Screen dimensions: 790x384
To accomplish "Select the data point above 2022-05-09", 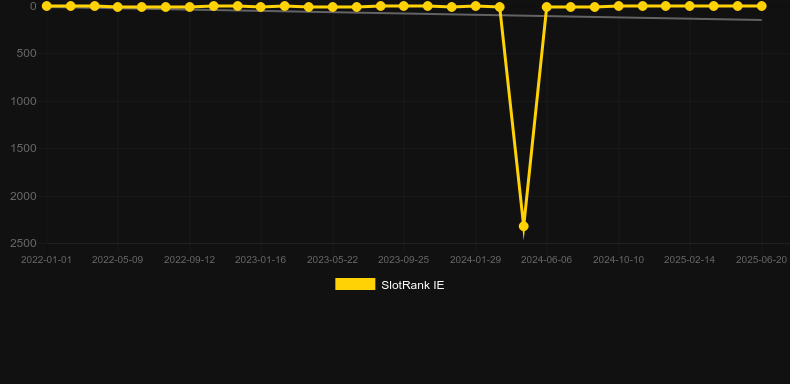I will (118, 7).
